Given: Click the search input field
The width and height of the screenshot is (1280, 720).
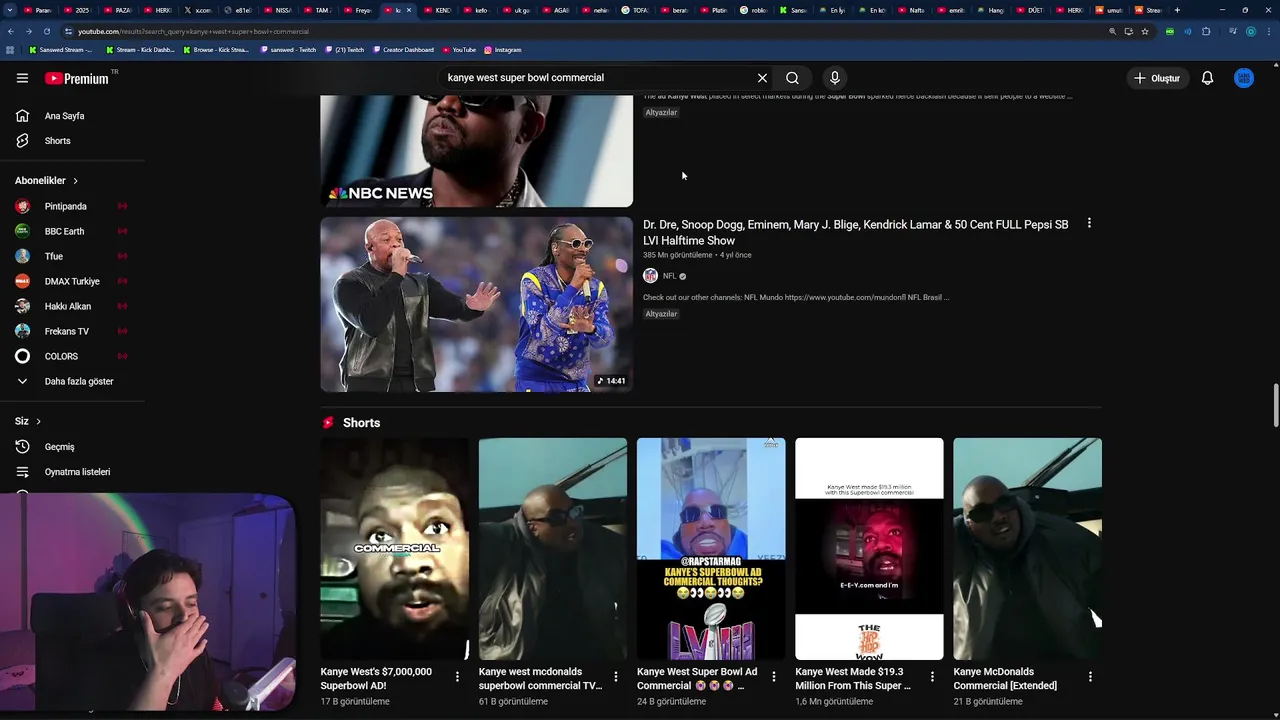Looking at the screenshot, I should [596, 78].
